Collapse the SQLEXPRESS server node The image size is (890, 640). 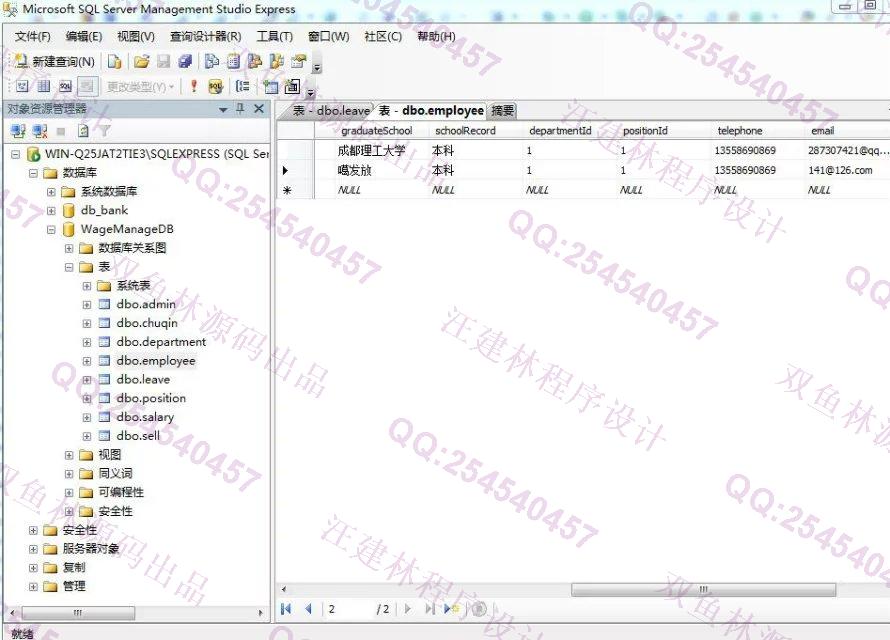16,154
